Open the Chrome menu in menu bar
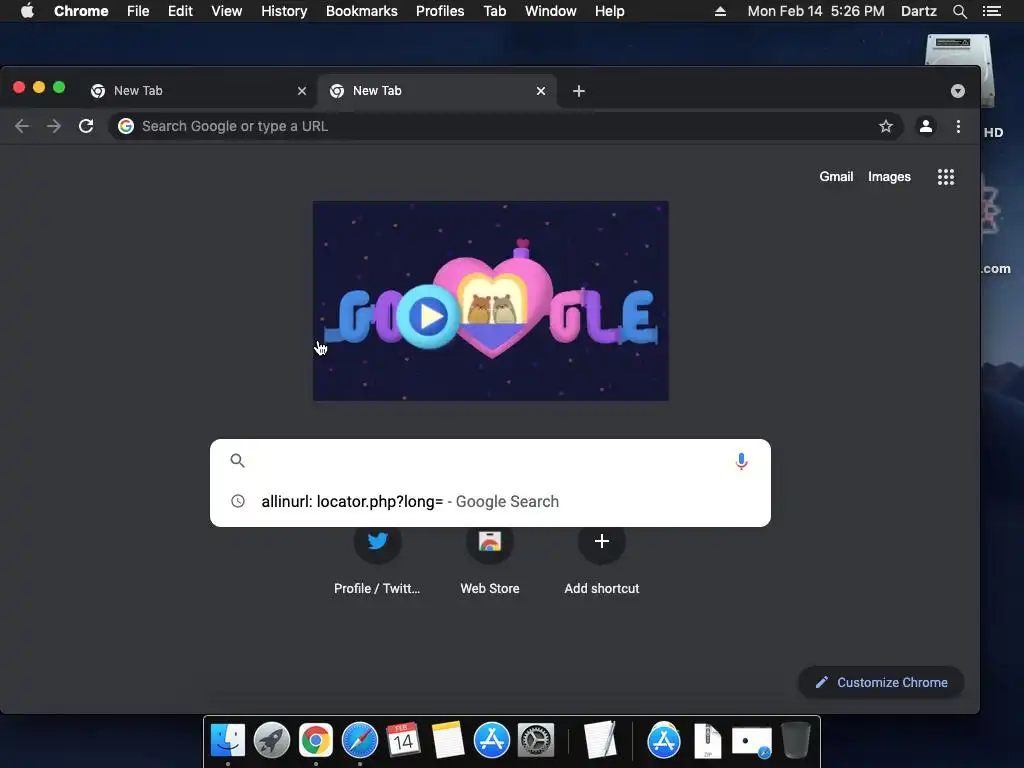The width and height of the screenshot is (1024, 768). [x=81, y=11]
